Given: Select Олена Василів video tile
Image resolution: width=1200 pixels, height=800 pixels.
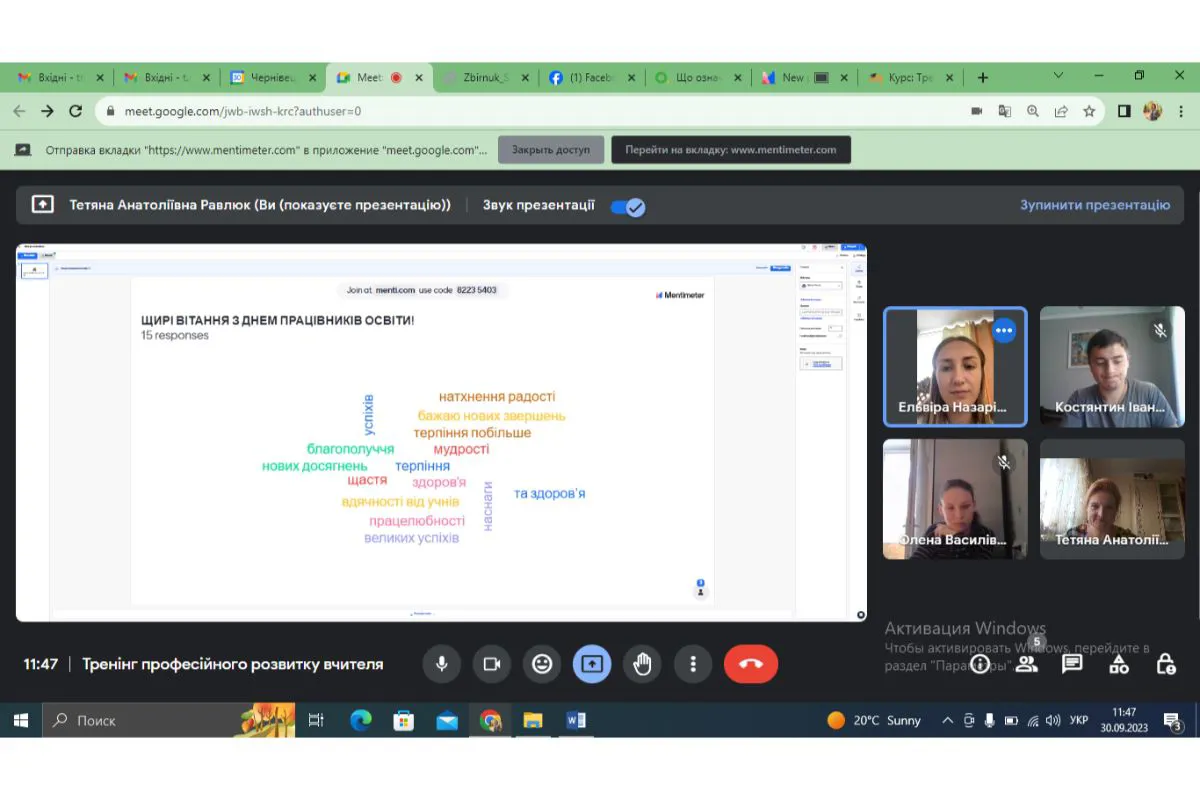Looking at the screenshot, I should [x=955, y=499].
